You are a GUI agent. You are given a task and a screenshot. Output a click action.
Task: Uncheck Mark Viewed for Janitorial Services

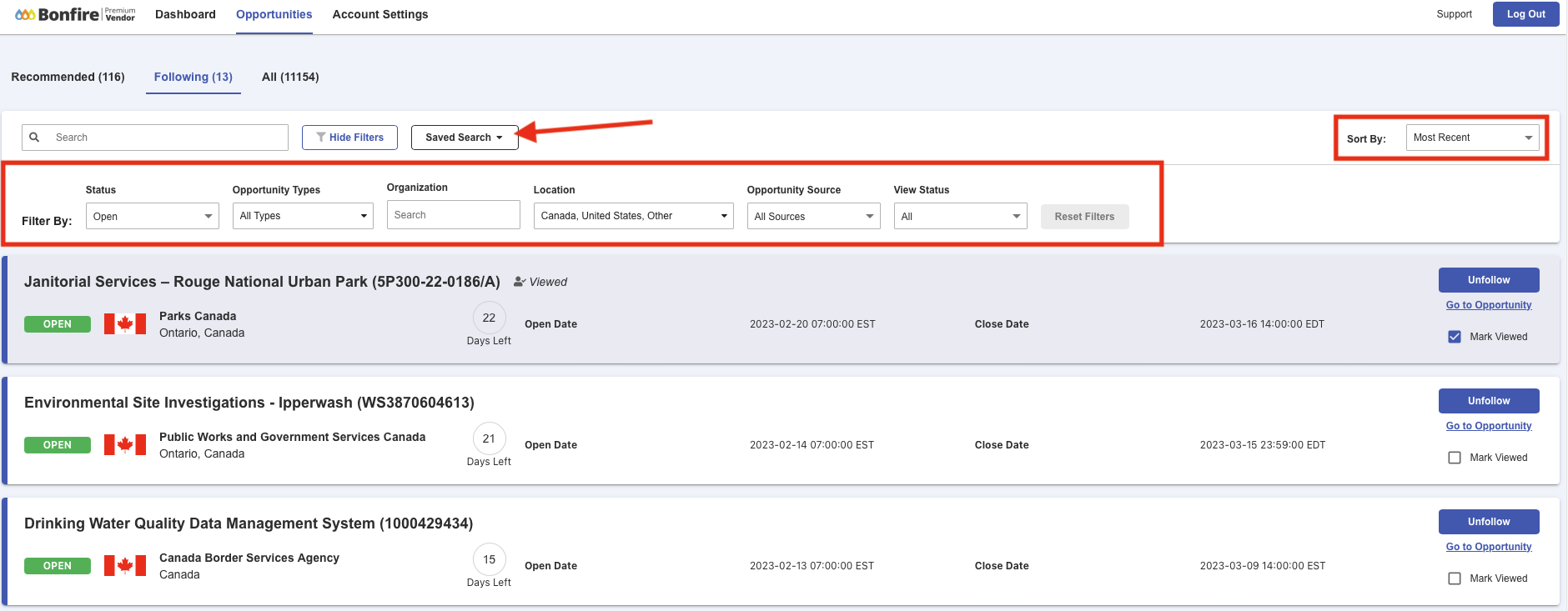[x=1455, y=337]
